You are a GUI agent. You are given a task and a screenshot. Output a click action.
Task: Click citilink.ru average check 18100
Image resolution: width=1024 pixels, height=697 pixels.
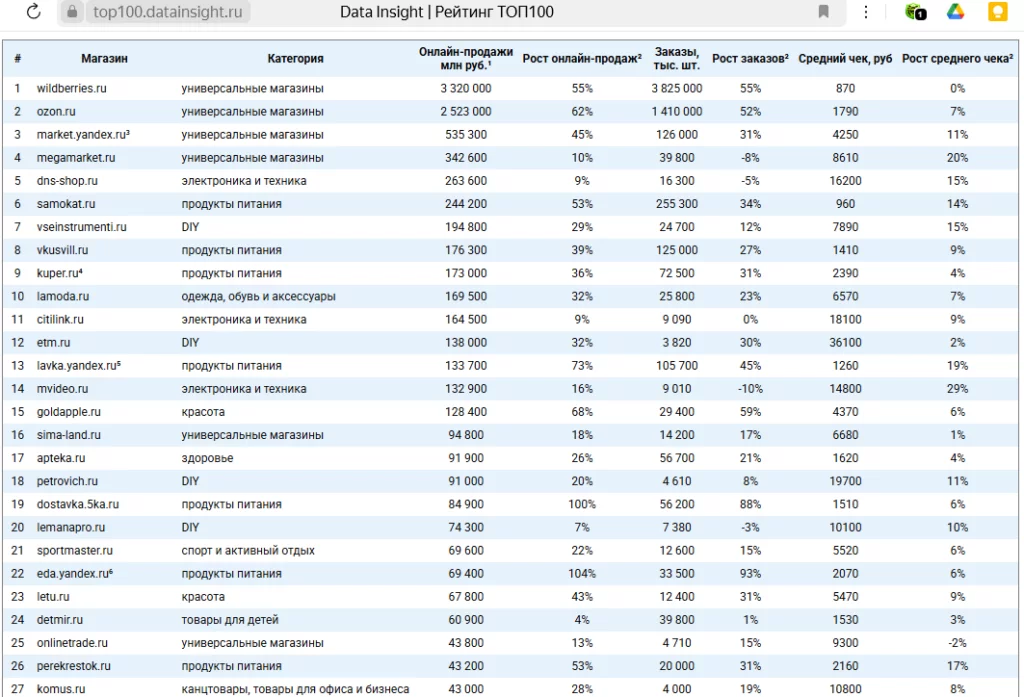pos(845,319)
